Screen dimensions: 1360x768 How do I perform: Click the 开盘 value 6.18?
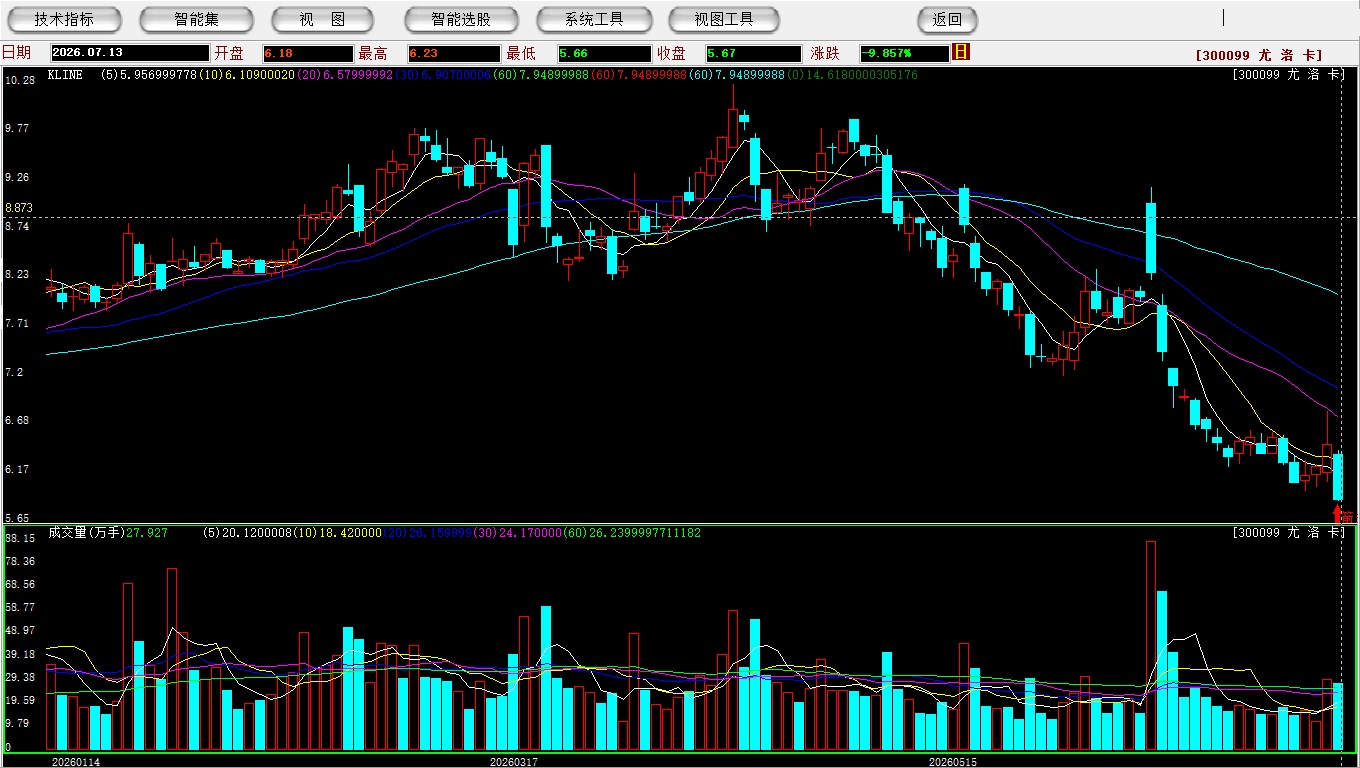[308, 53]
